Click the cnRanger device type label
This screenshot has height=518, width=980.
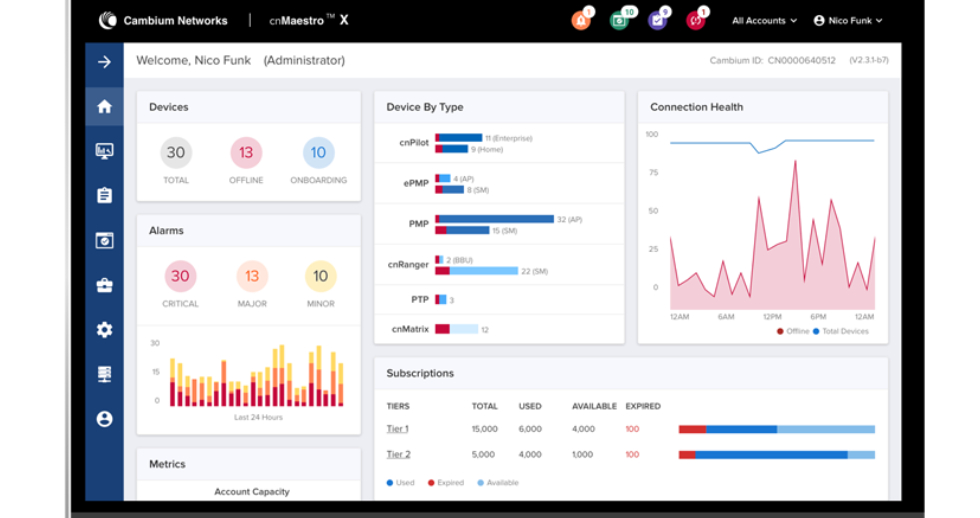click(408, 265)
